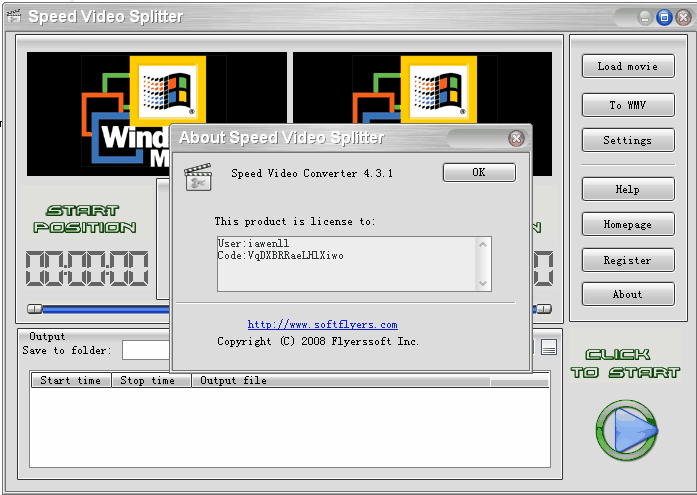Click the Register button
The width and height of the screenshot is (697, 495).
coord(627,260)
